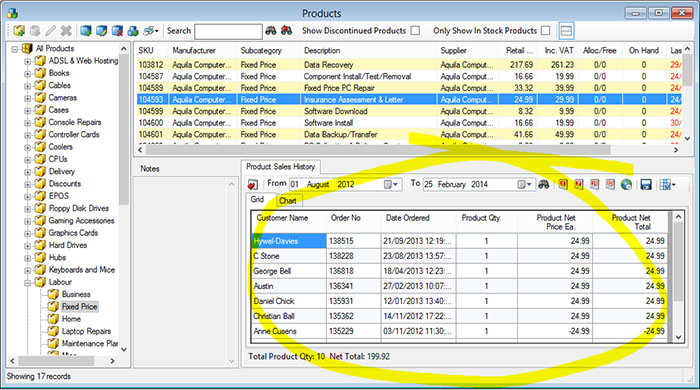Click the edit product box icon
The image size is (700, 390).
click(x=101, y=31)
